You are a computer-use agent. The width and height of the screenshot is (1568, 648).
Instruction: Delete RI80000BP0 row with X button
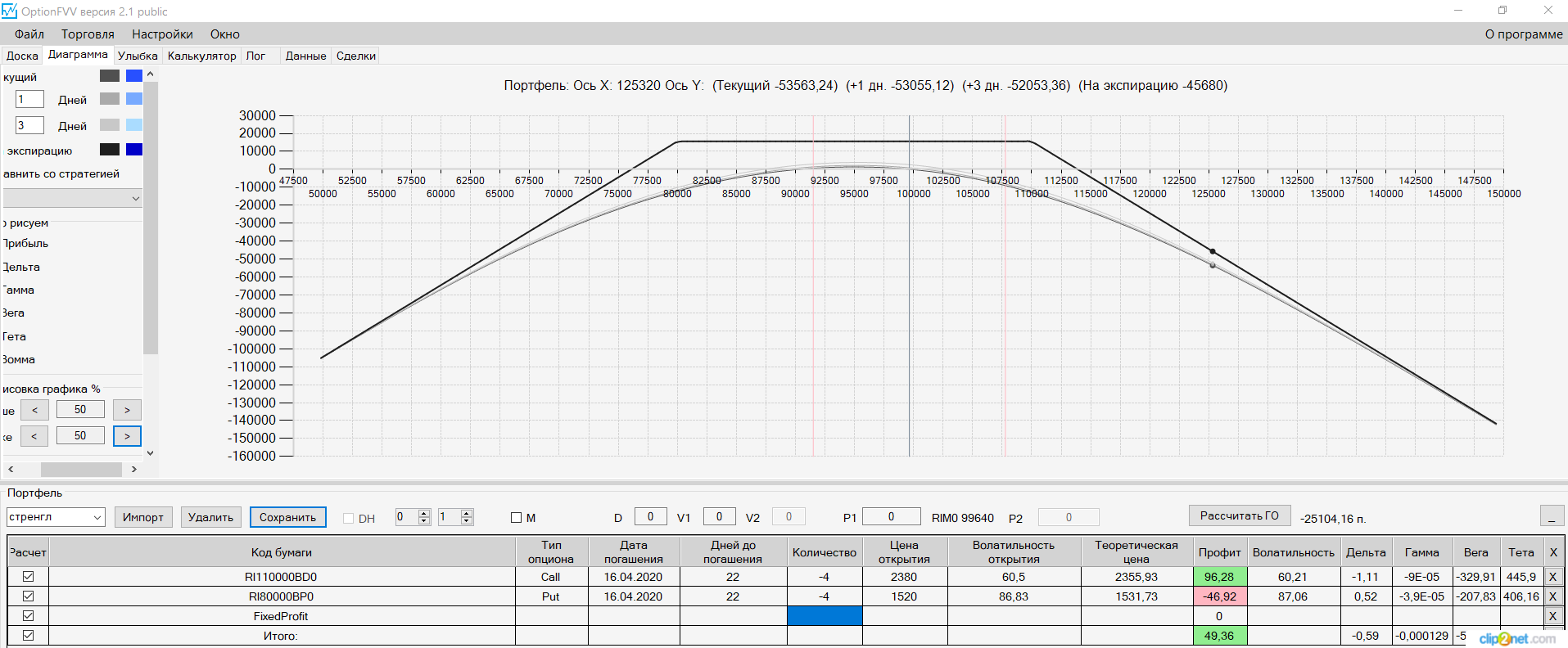point(1552,596)
